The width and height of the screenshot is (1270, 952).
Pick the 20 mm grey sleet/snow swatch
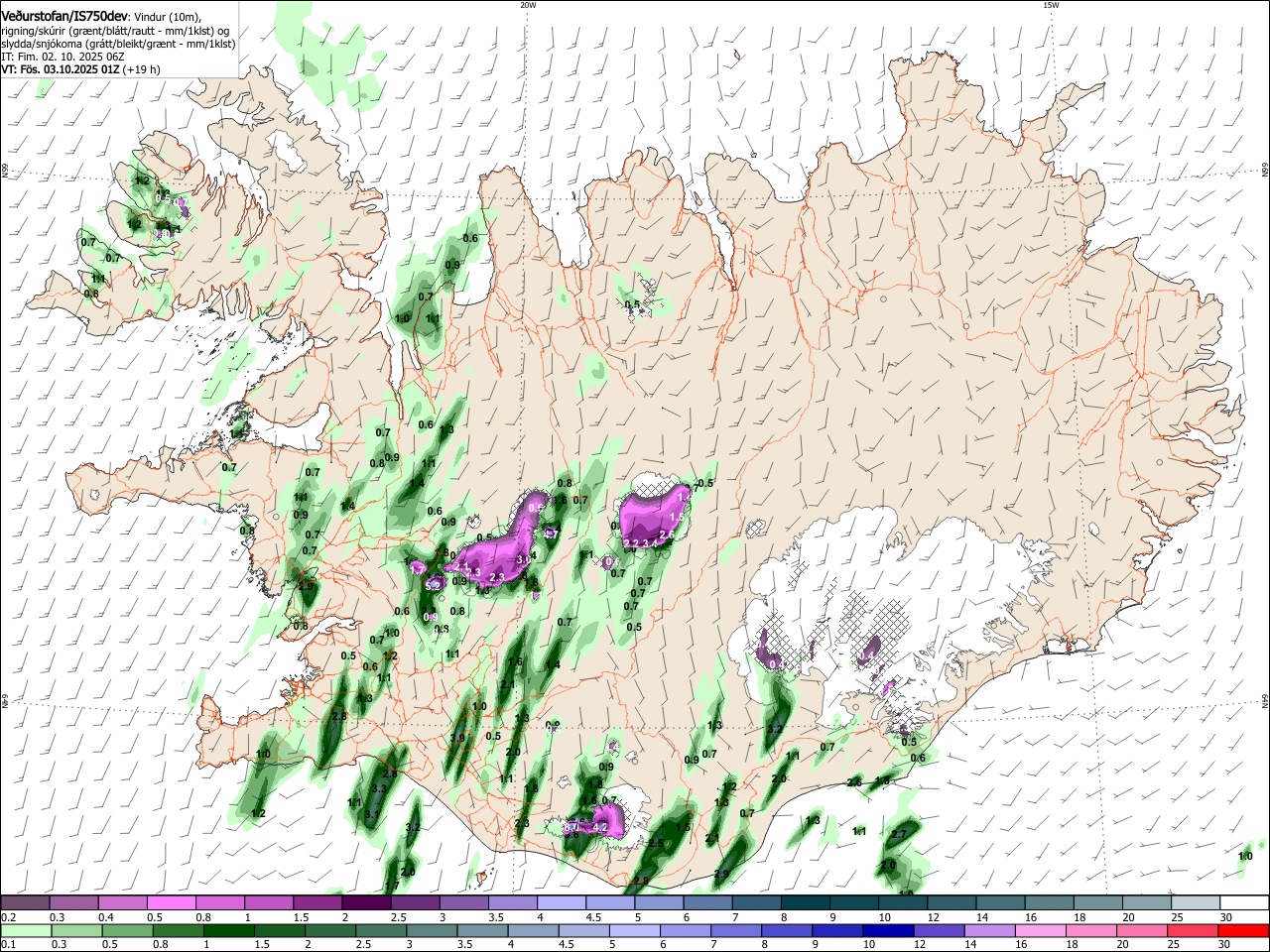point(1146,902)
